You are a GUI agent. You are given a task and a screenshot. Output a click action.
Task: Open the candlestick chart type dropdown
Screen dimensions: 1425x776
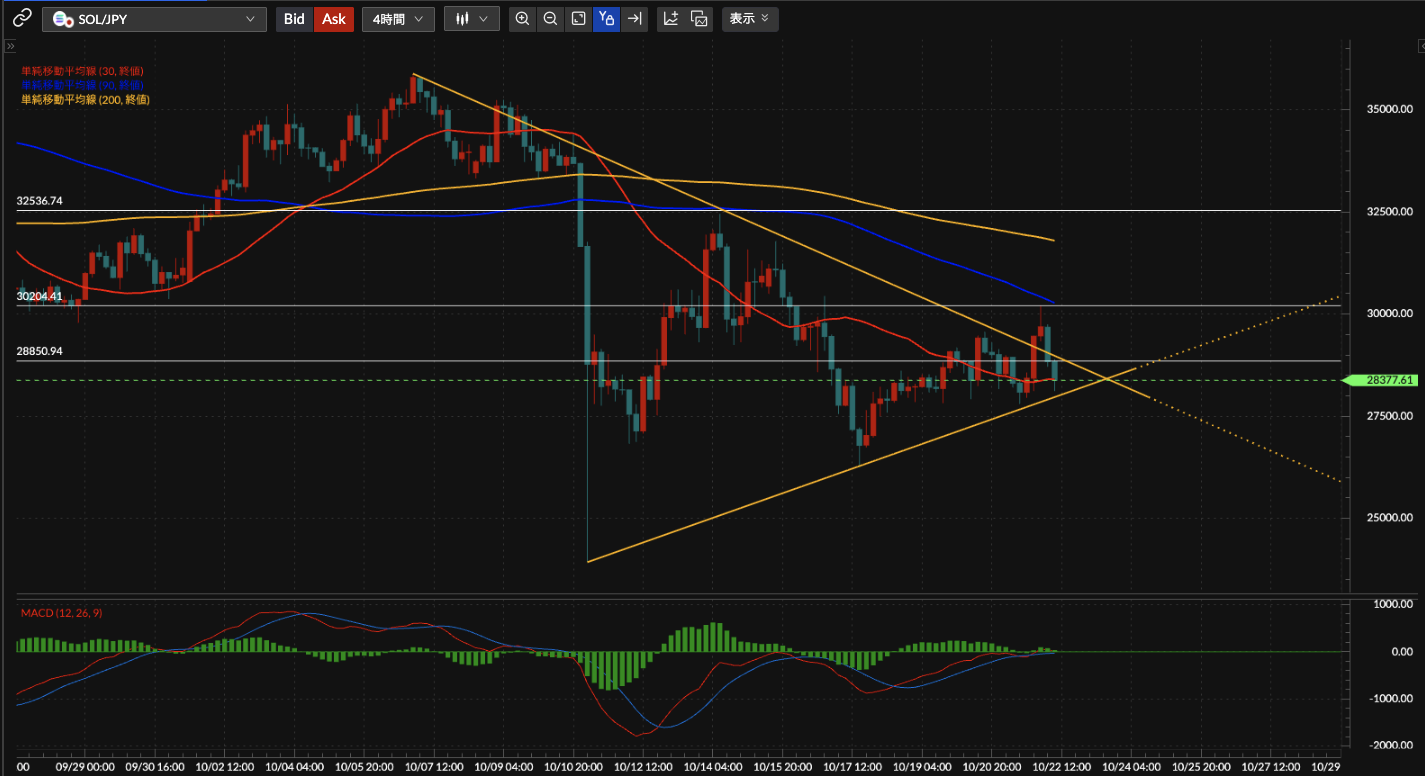[472, 19]
